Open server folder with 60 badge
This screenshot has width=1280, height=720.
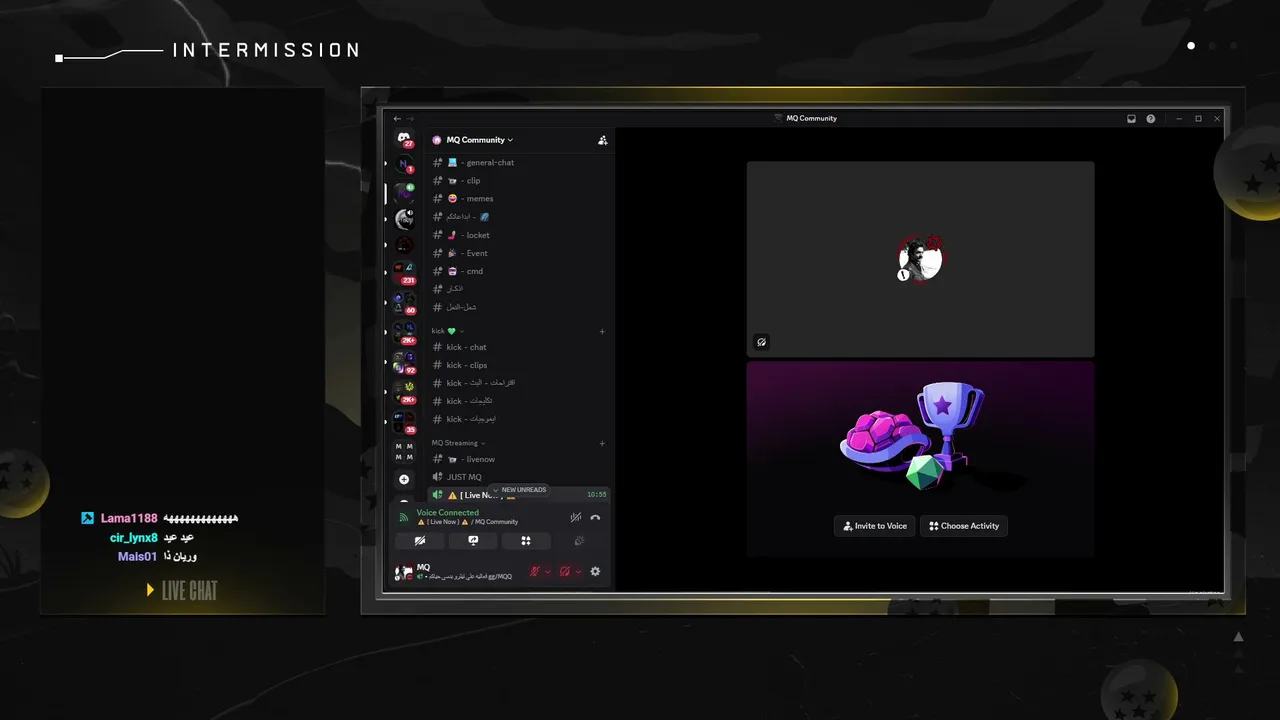coord(404,302)
